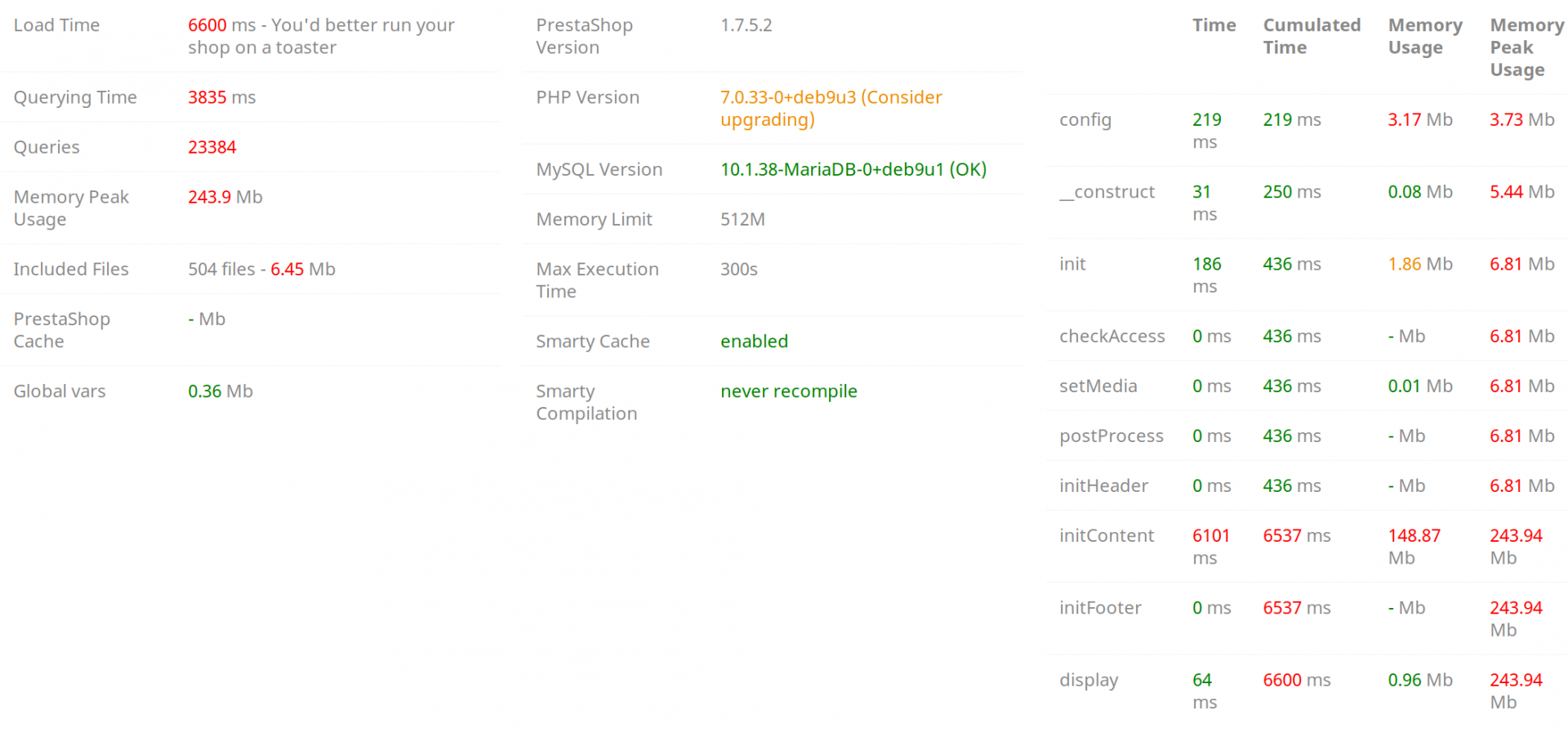Click the MySQL Version MariaDB value
This screenshot has width=1568, height=733.
coord(853,169)
